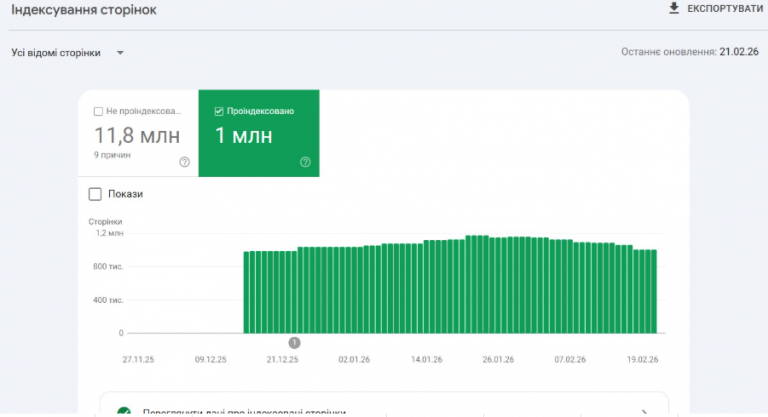Click the export download arrow icon
Viewport: 768px width, 417px height.
[674, 8]
